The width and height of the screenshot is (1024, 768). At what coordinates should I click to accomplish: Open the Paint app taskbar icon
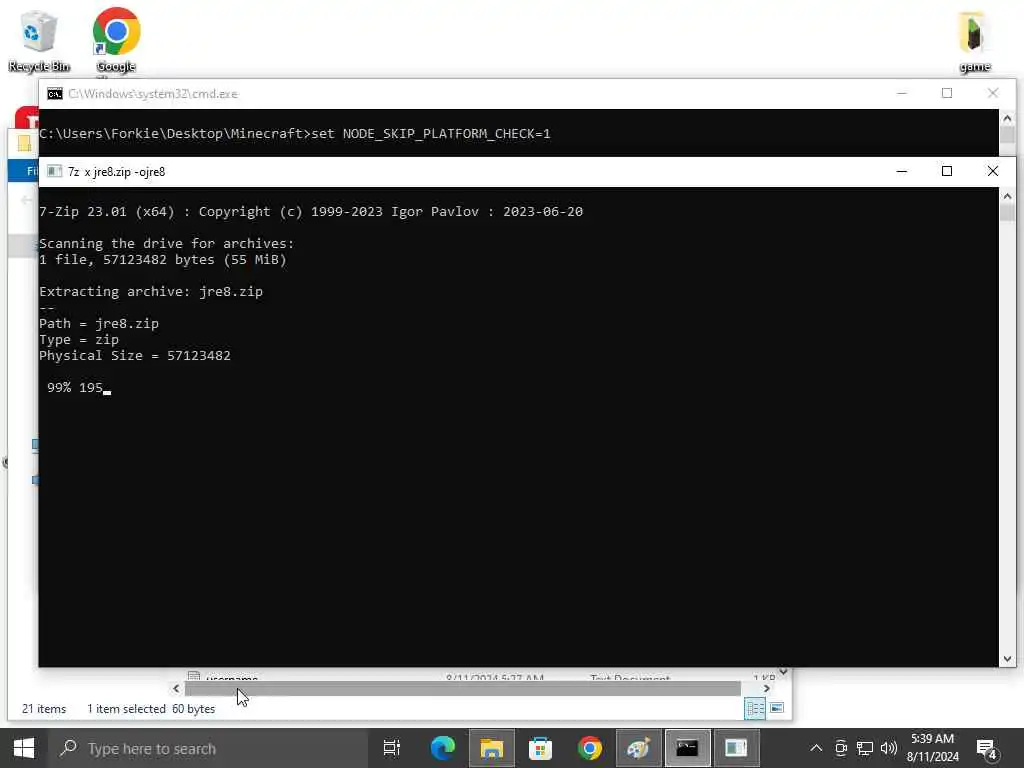[x=638, y=748]
